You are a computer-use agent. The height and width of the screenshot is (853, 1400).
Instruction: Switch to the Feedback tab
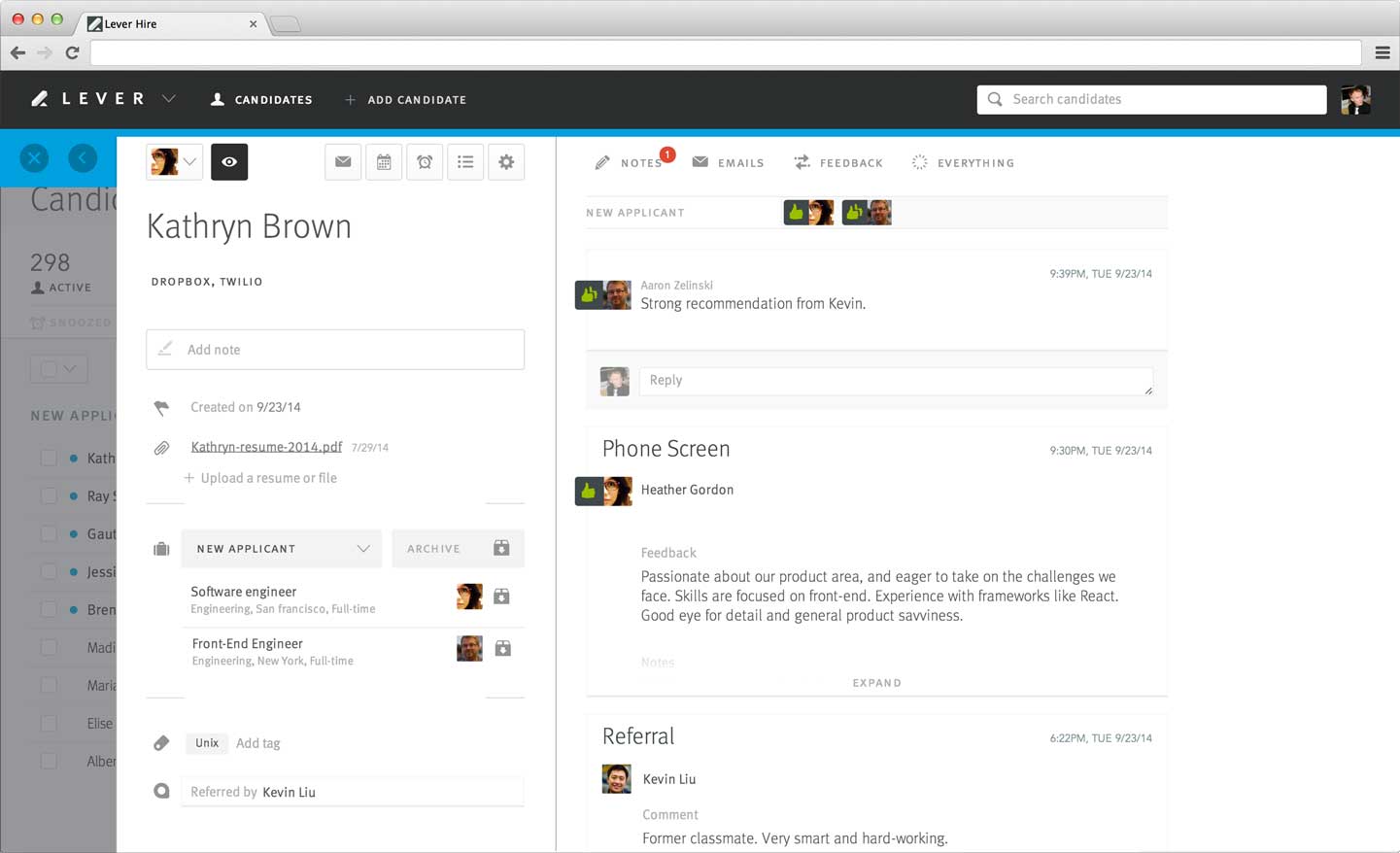[x=838, y=163]
